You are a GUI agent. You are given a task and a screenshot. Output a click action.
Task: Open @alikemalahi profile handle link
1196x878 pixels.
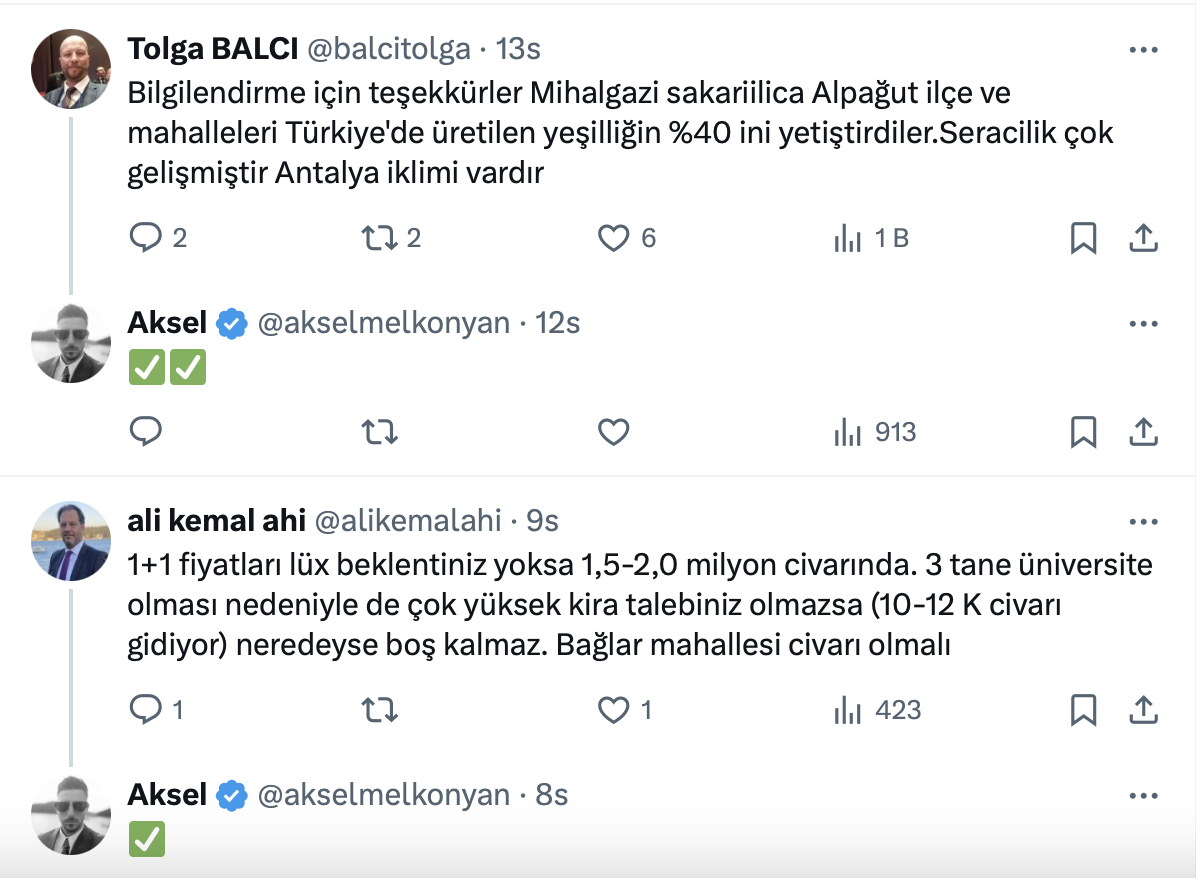410,521
